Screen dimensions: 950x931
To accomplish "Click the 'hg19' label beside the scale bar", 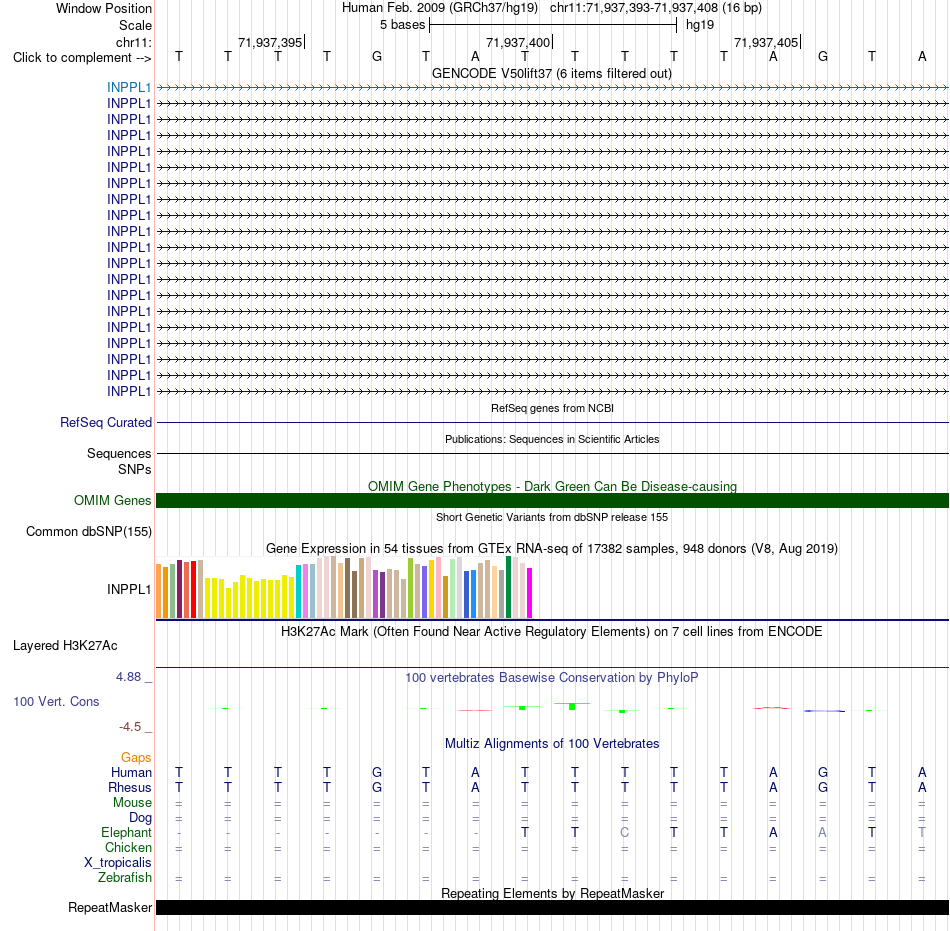I will [700, 25].
